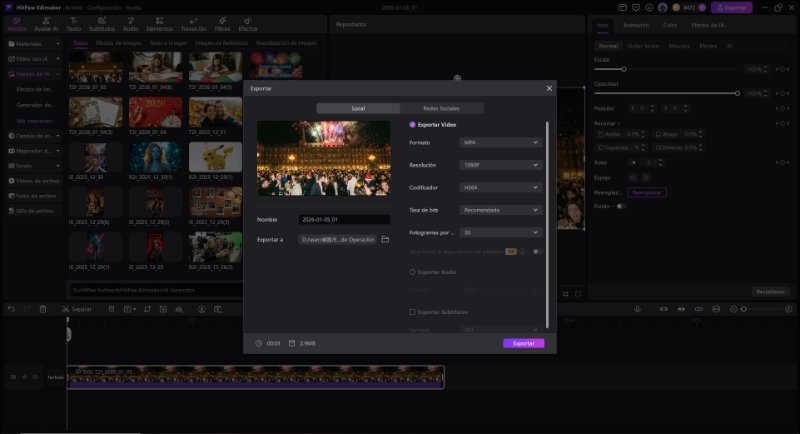
Task: Select the Audio tool icon
Action: tap(130, 24)
